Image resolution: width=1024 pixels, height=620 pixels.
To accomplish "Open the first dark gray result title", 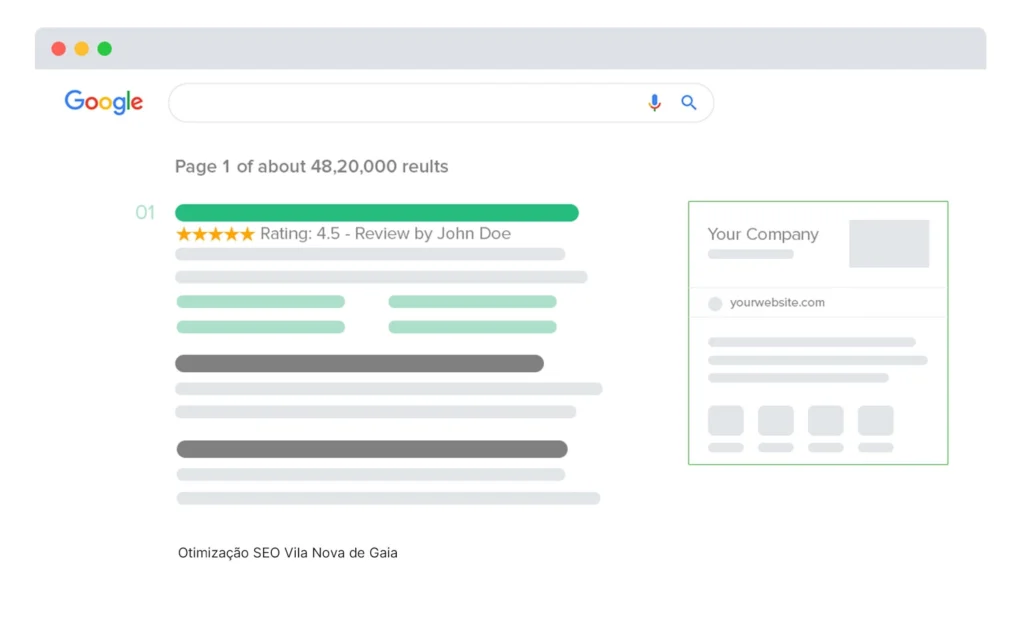I will (x=359, y=364).
